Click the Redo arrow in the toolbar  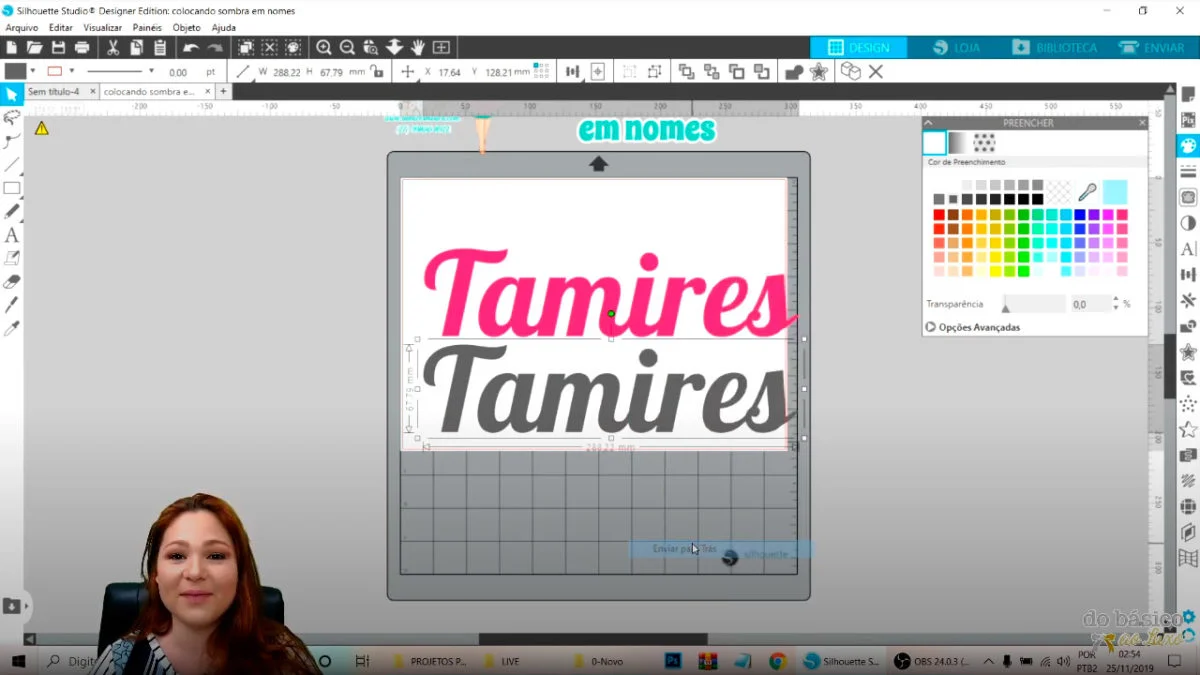pos(215,47)
